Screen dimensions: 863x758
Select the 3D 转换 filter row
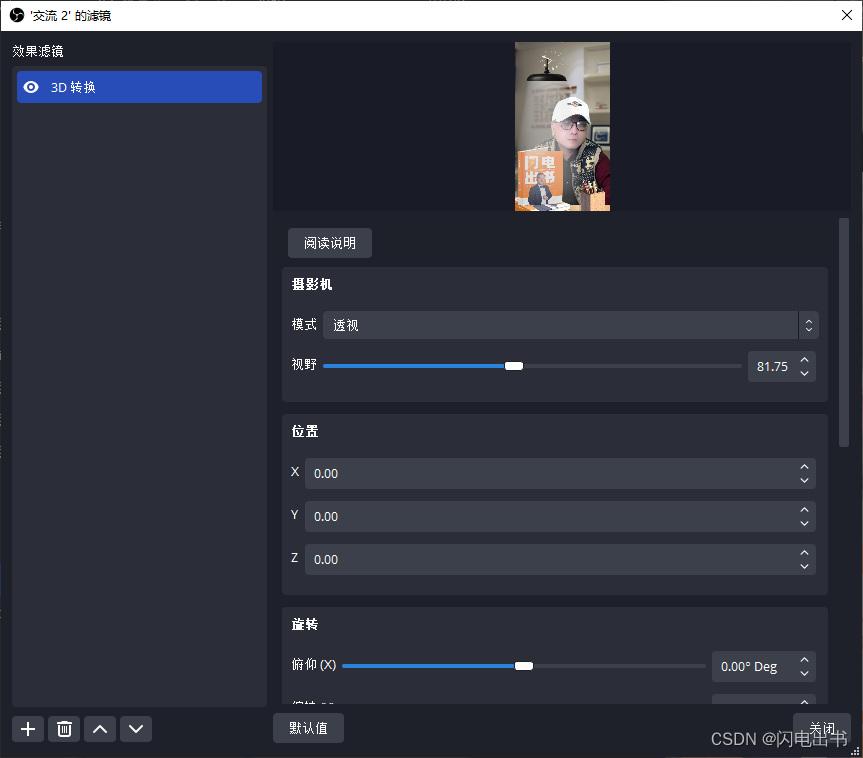pyautogui.click(x=139, y=87)
